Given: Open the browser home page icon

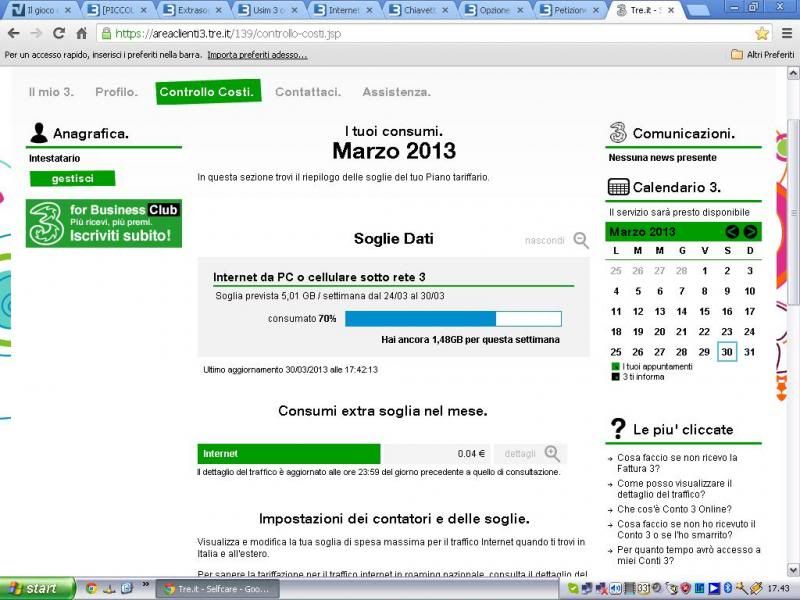Looking at the screenshot, I should (x=82, y=34).
